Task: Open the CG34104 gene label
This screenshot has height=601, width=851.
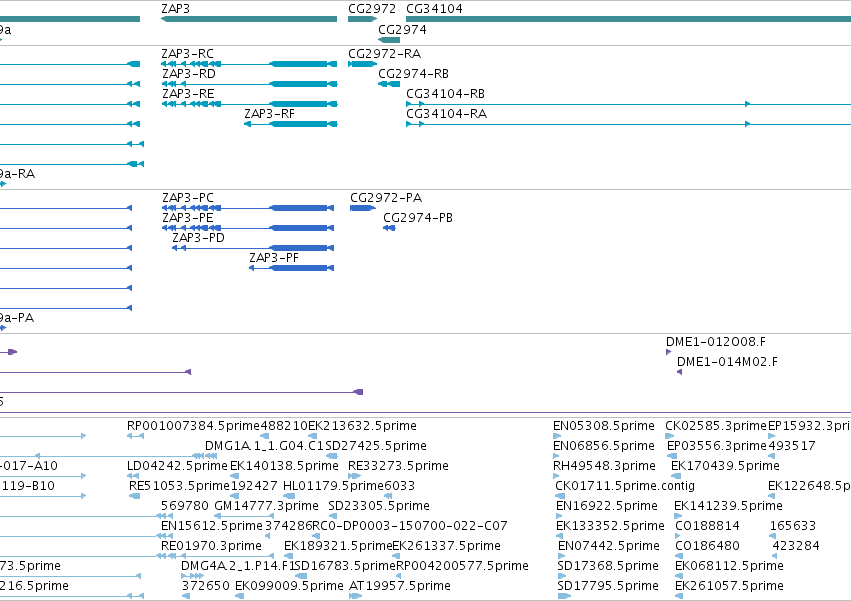Action: pos(434,9)
